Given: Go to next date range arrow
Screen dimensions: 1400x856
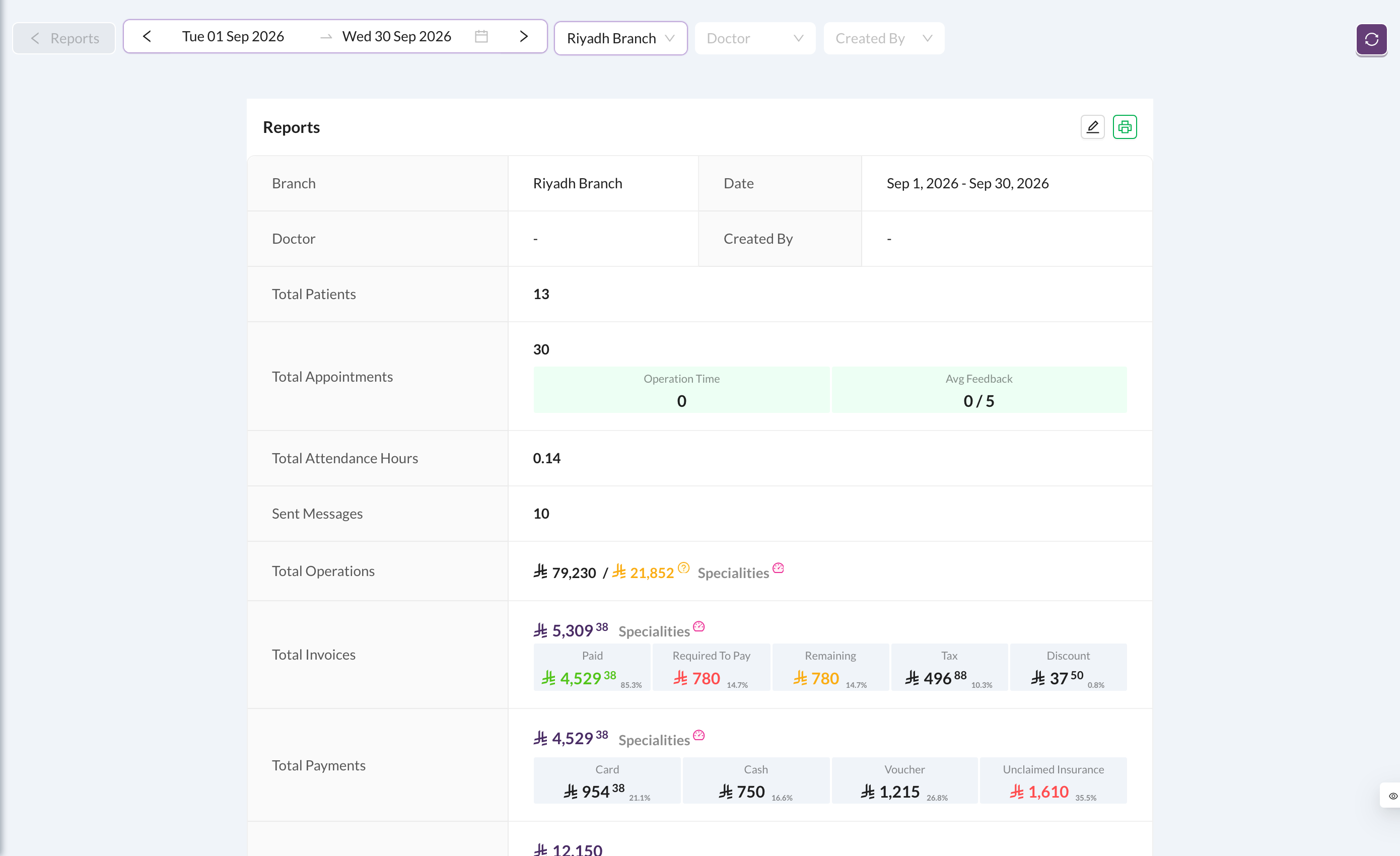Looking at the screenshot, I should [x=524, y=36].
